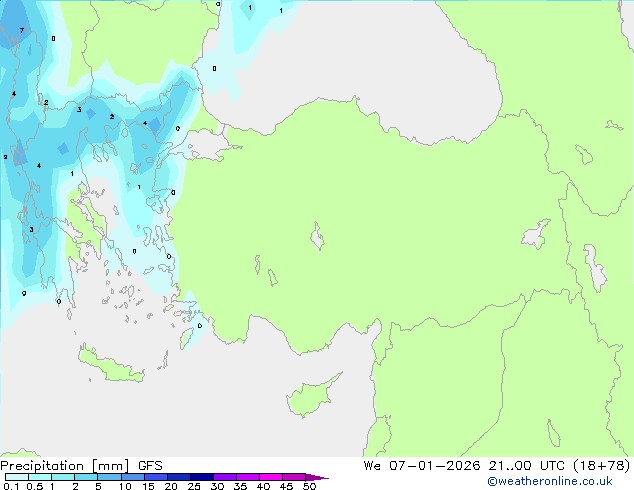Viewport: 634px width, 490px height.
Task: Click the 30–35 mm purple legend swatch
Action: (x=225, y=477)
